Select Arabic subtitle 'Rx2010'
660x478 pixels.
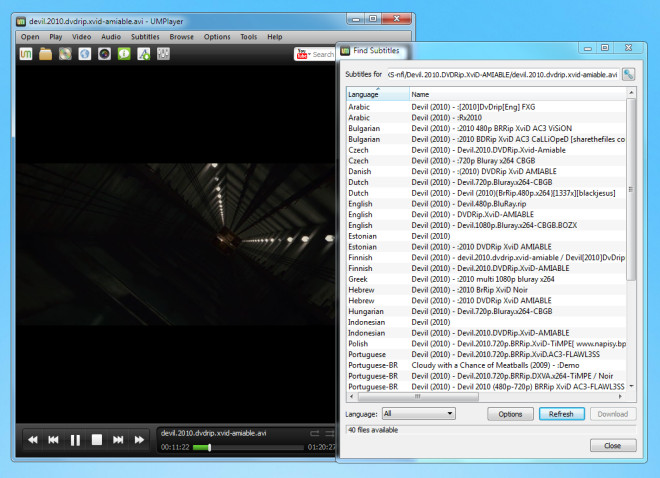pyautogui.click(x=486, y=118)
